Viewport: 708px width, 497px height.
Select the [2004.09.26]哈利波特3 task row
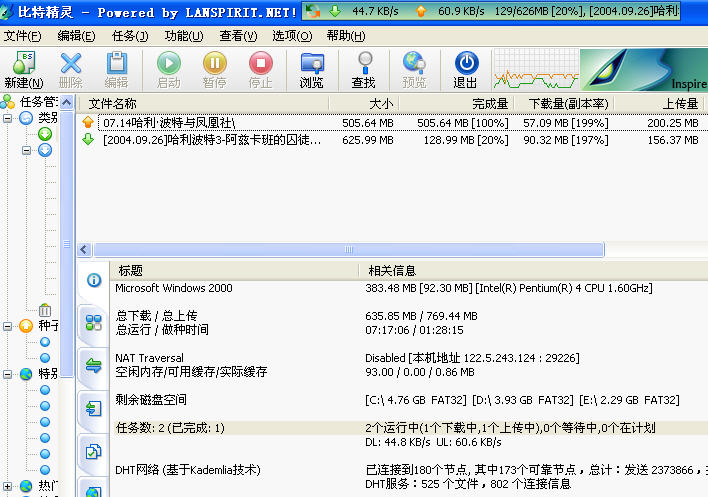point(393,140)
